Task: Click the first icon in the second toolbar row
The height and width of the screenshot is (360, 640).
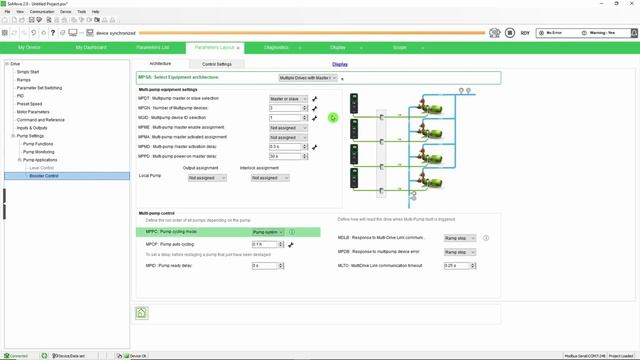Action: pyautogui.click(x=5, y=33)
